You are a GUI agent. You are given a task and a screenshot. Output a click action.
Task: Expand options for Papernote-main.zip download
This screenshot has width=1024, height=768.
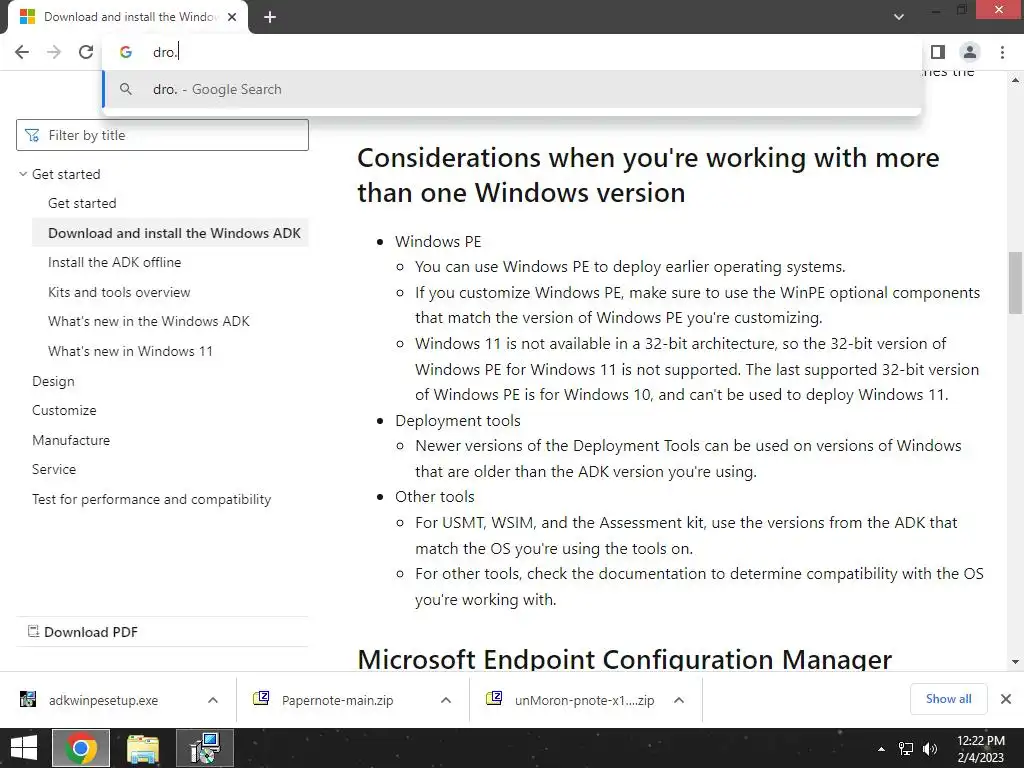446,701
